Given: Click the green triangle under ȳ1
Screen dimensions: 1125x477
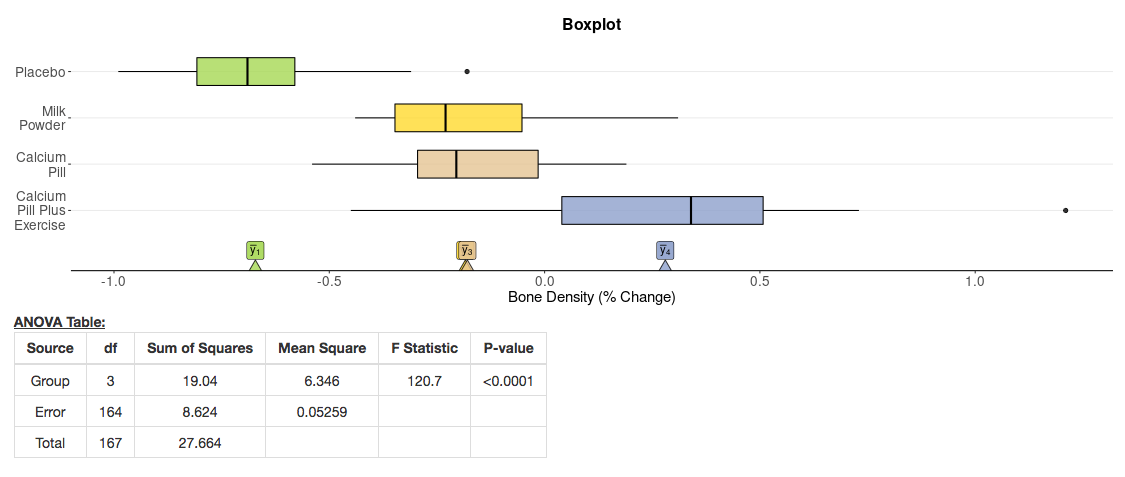Looking at the screenshot, I should coord(255,265).
